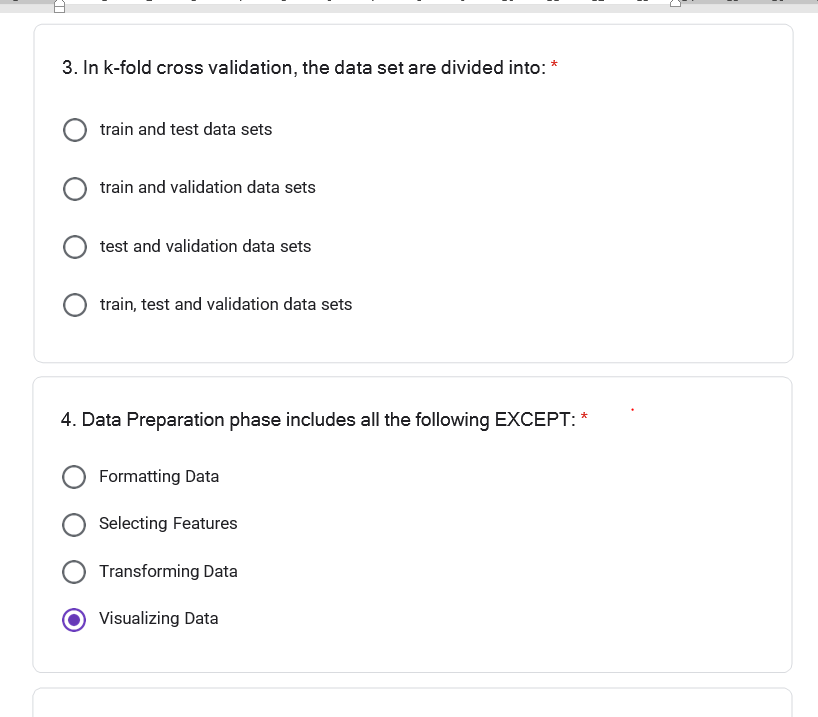Image resolution: width=818 pixels, height=717 pixels.
Task: Select the Selecting Features radio button
Action: click(x=74, y=524)
